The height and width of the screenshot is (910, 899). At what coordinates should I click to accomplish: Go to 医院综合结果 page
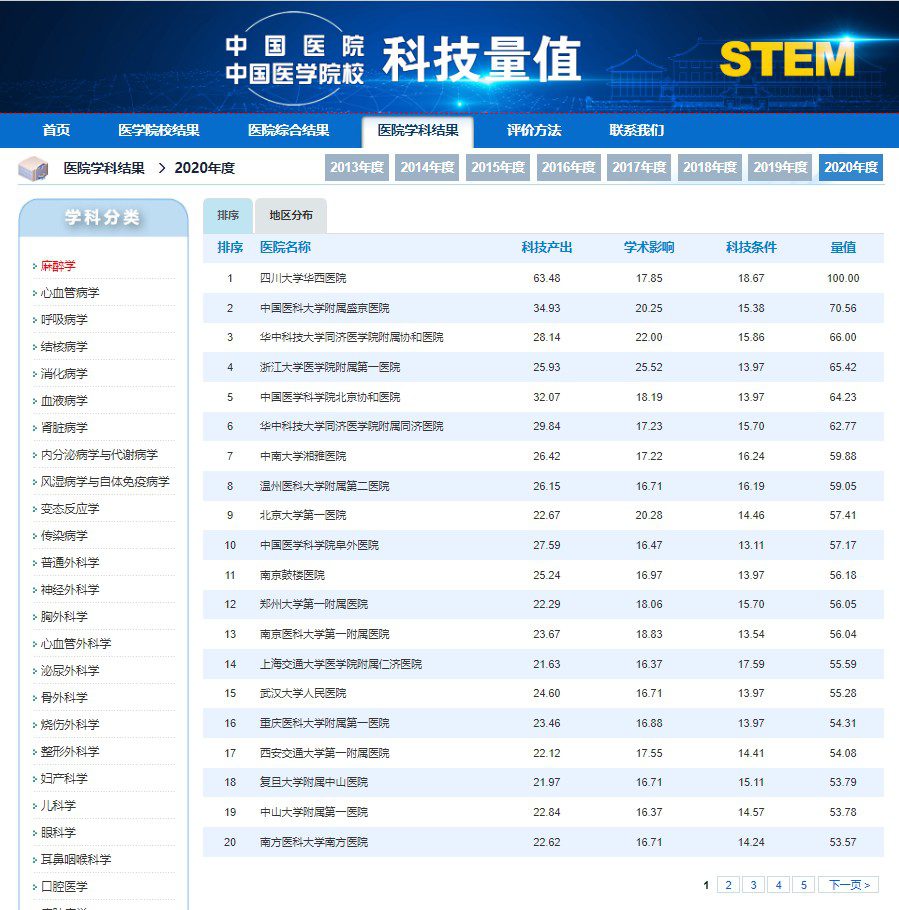pos(288,130)
